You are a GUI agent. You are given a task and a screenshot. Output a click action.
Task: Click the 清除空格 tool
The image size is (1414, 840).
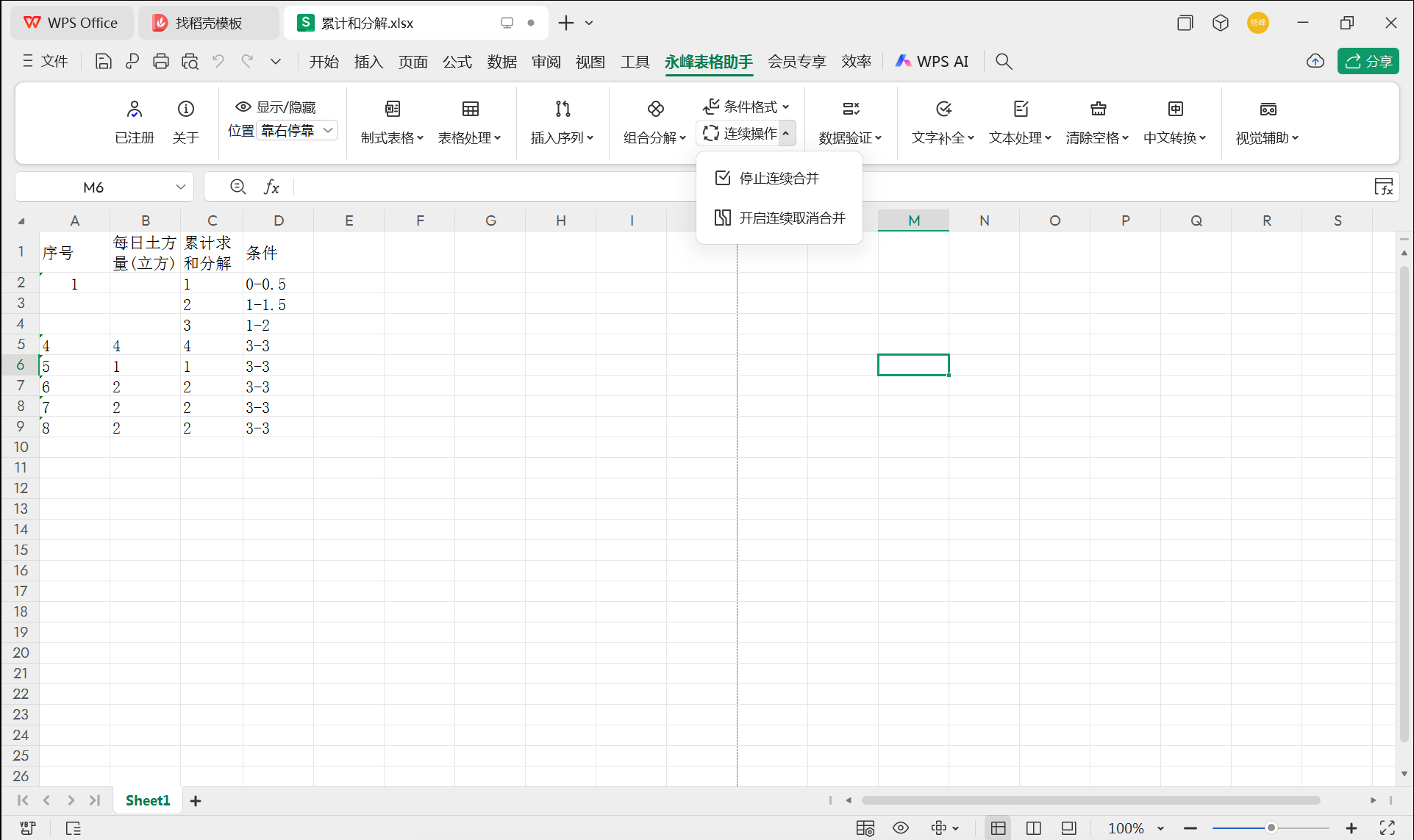coord(1097,122)
